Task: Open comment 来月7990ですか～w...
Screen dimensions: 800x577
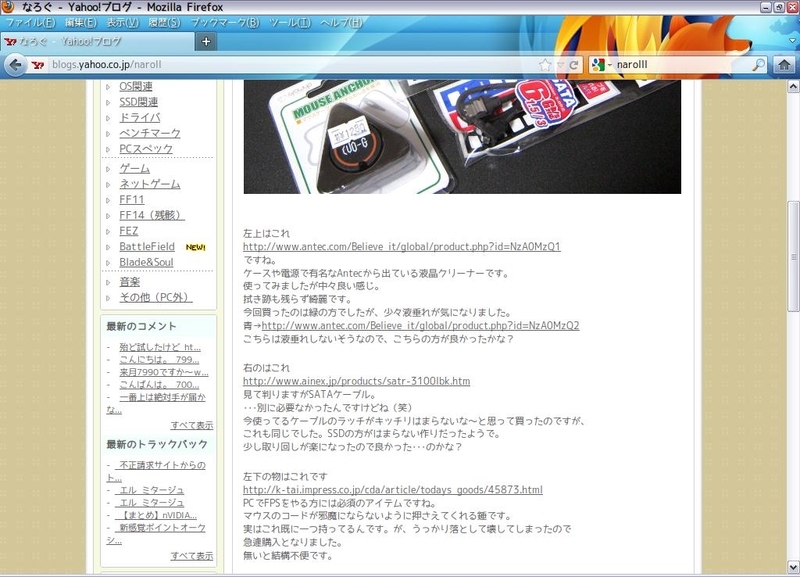Action: coord(164,372)
